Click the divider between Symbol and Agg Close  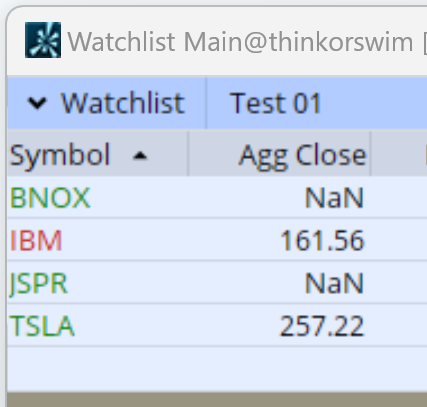coord(188,153)
